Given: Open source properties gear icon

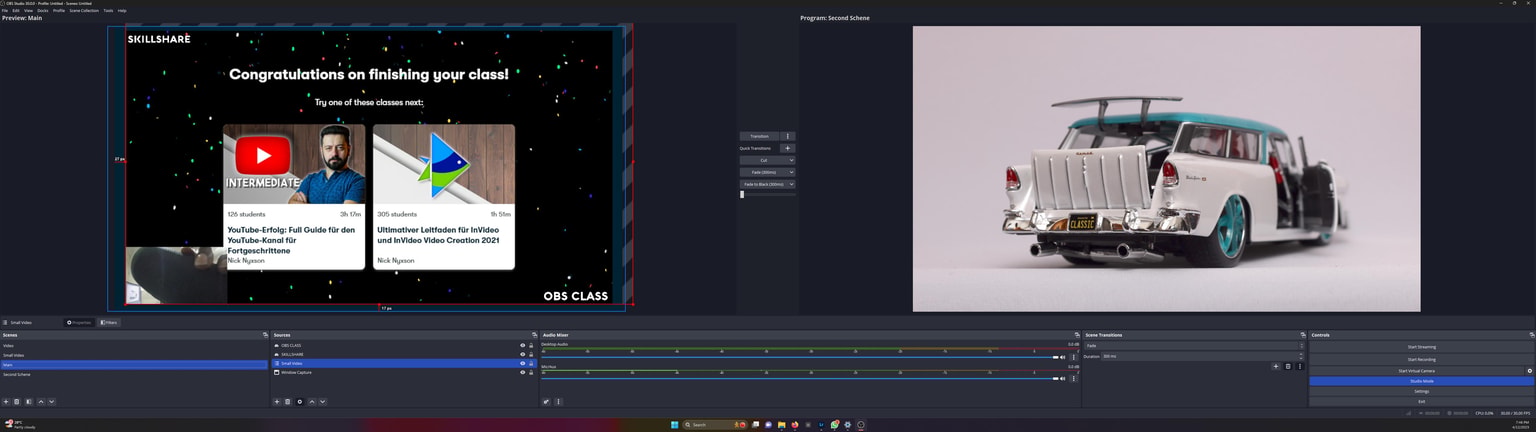Looking at the screenshot, I should pos(300,402).
